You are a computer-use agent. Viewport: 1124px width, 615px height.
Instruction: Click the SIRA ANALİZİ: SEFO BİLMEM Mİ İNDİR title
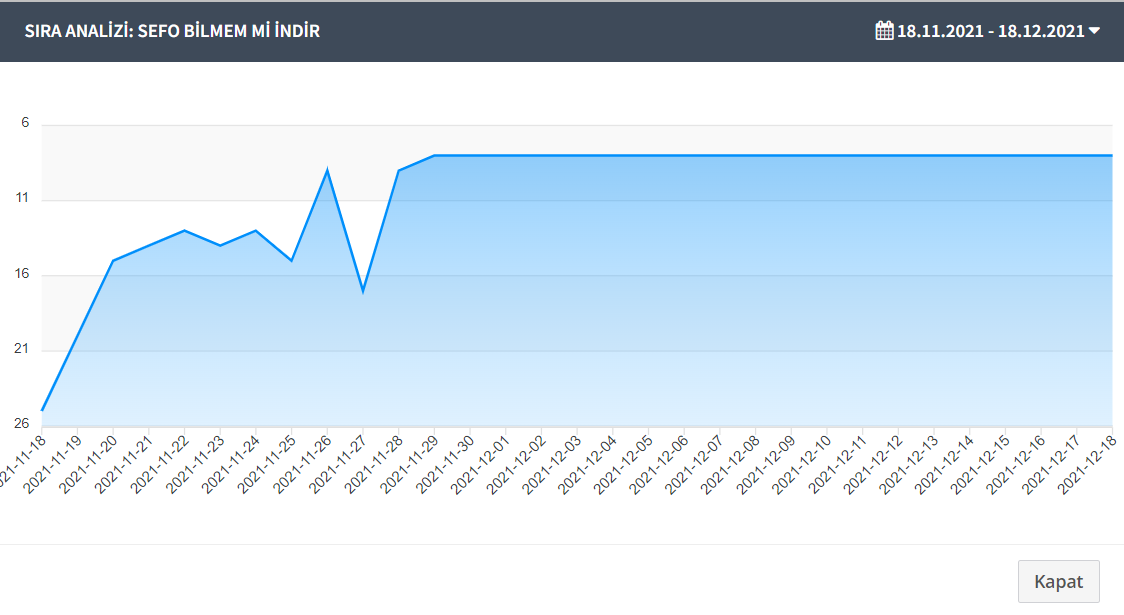(172, 31)
